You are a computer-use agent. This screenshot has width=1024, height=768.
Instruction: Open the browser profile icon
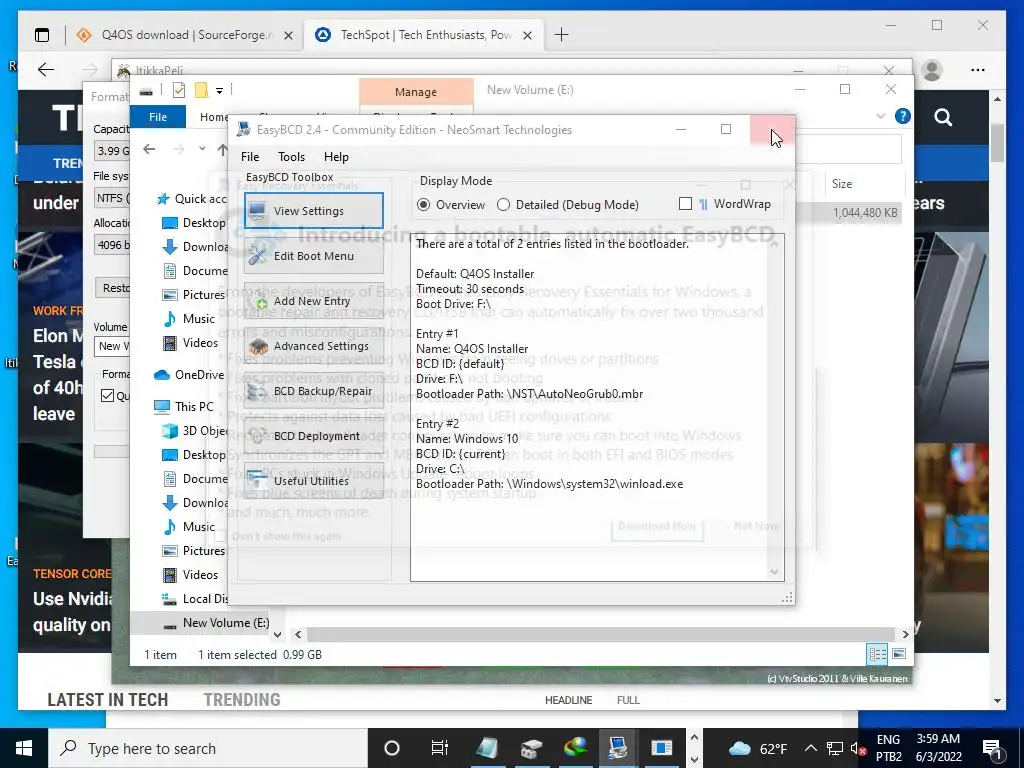click(932, 70)
